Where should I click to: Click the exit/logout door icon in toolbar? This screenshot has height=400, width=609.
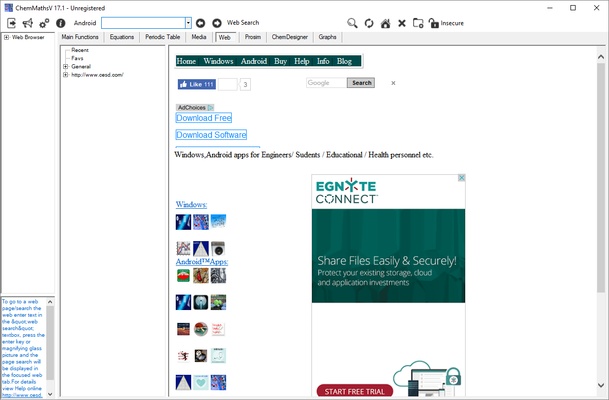(x=12, y=23)
